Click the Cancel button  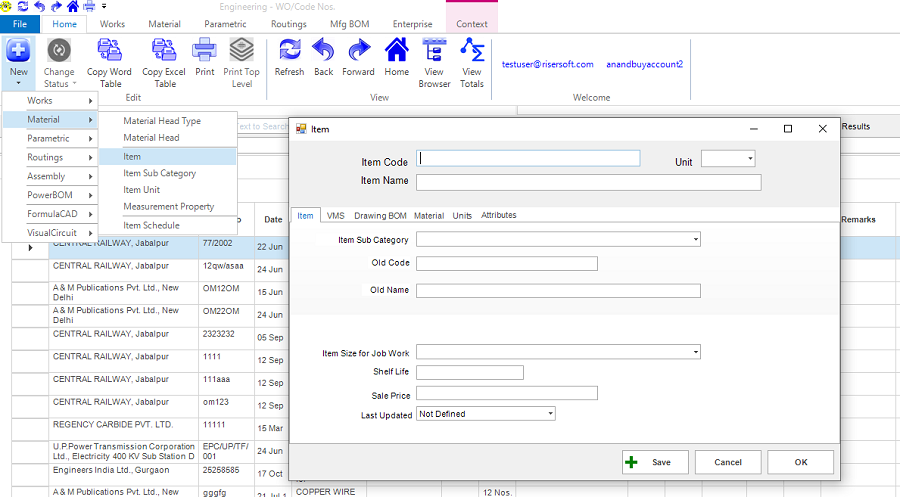(x=728, y=462)
